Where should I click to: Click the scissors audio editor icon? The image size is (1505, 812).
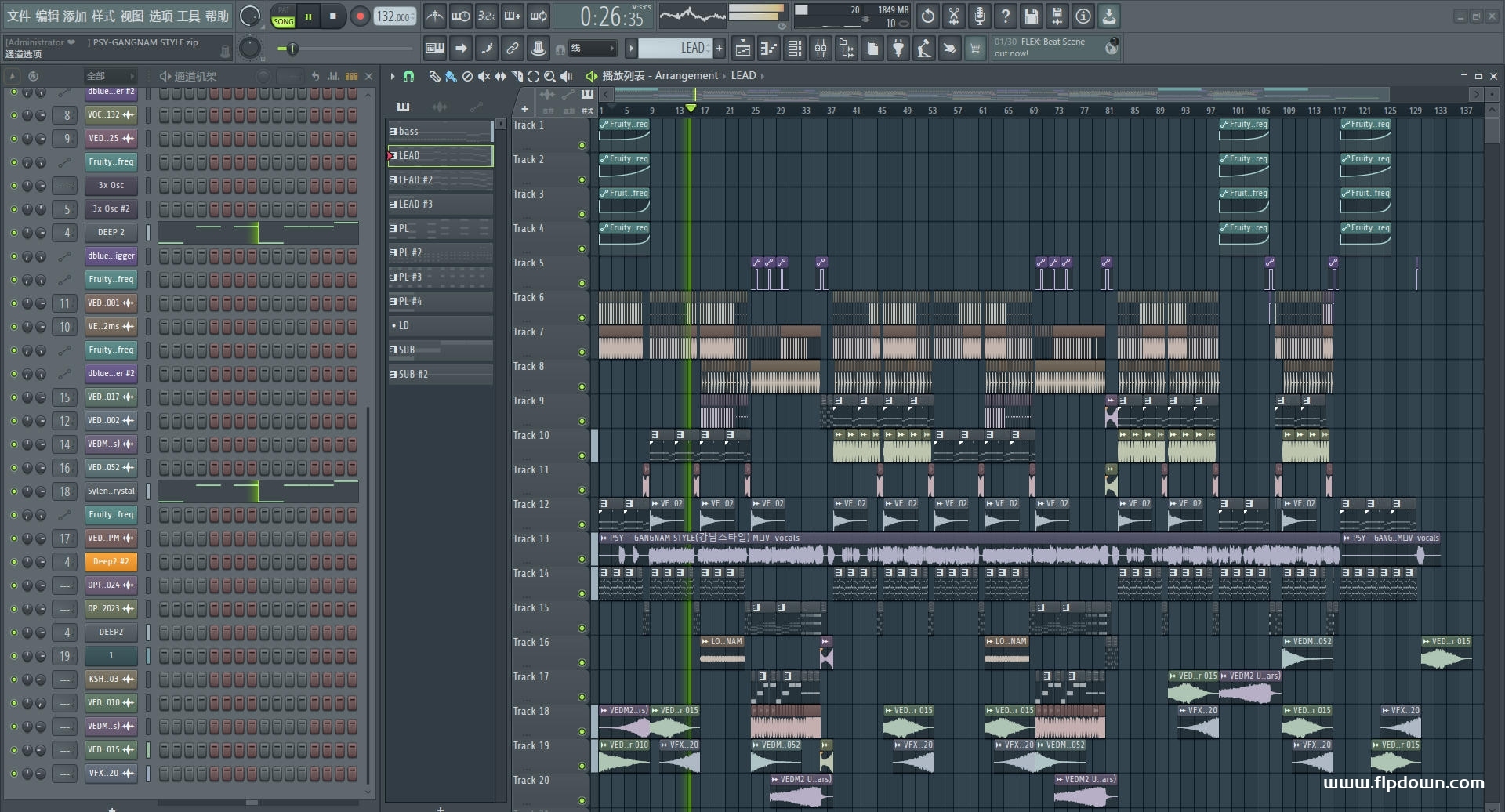coord(954,16)
